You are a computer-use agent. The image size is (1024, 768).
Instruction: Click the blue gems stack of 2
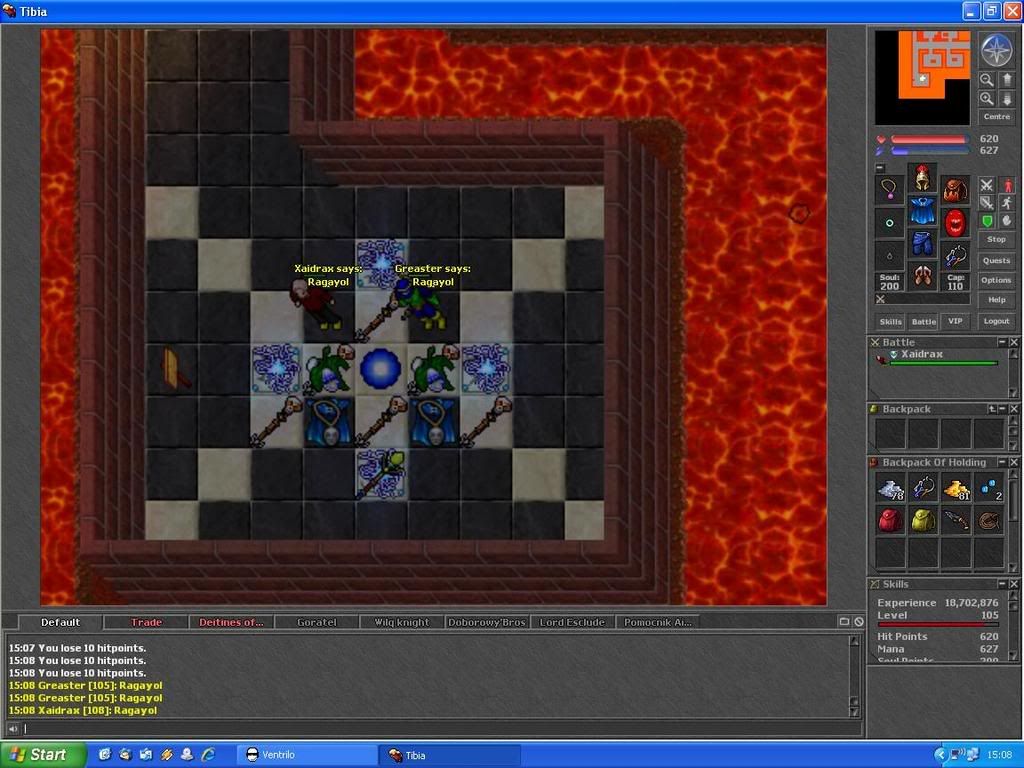click(x=989, y=488)
